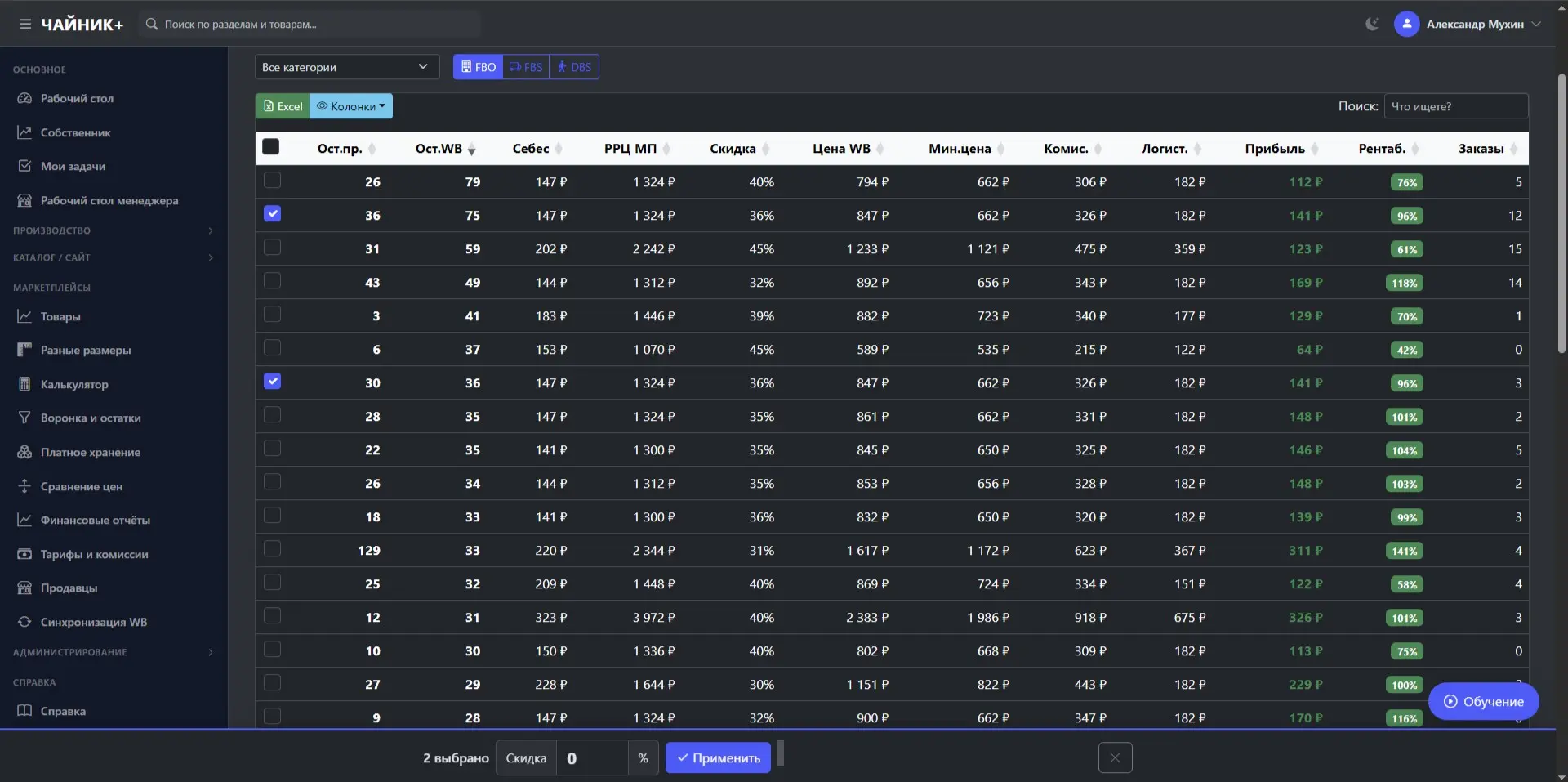Click the Товары sidebar icon
Viewport: 1568px width, 782px height.
point(24,316)
